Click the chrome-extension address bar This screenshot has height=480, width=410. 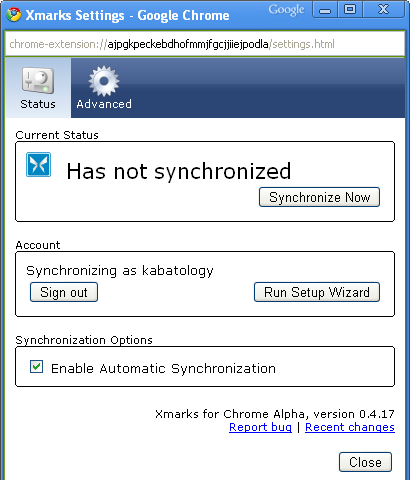pos(205,44)
